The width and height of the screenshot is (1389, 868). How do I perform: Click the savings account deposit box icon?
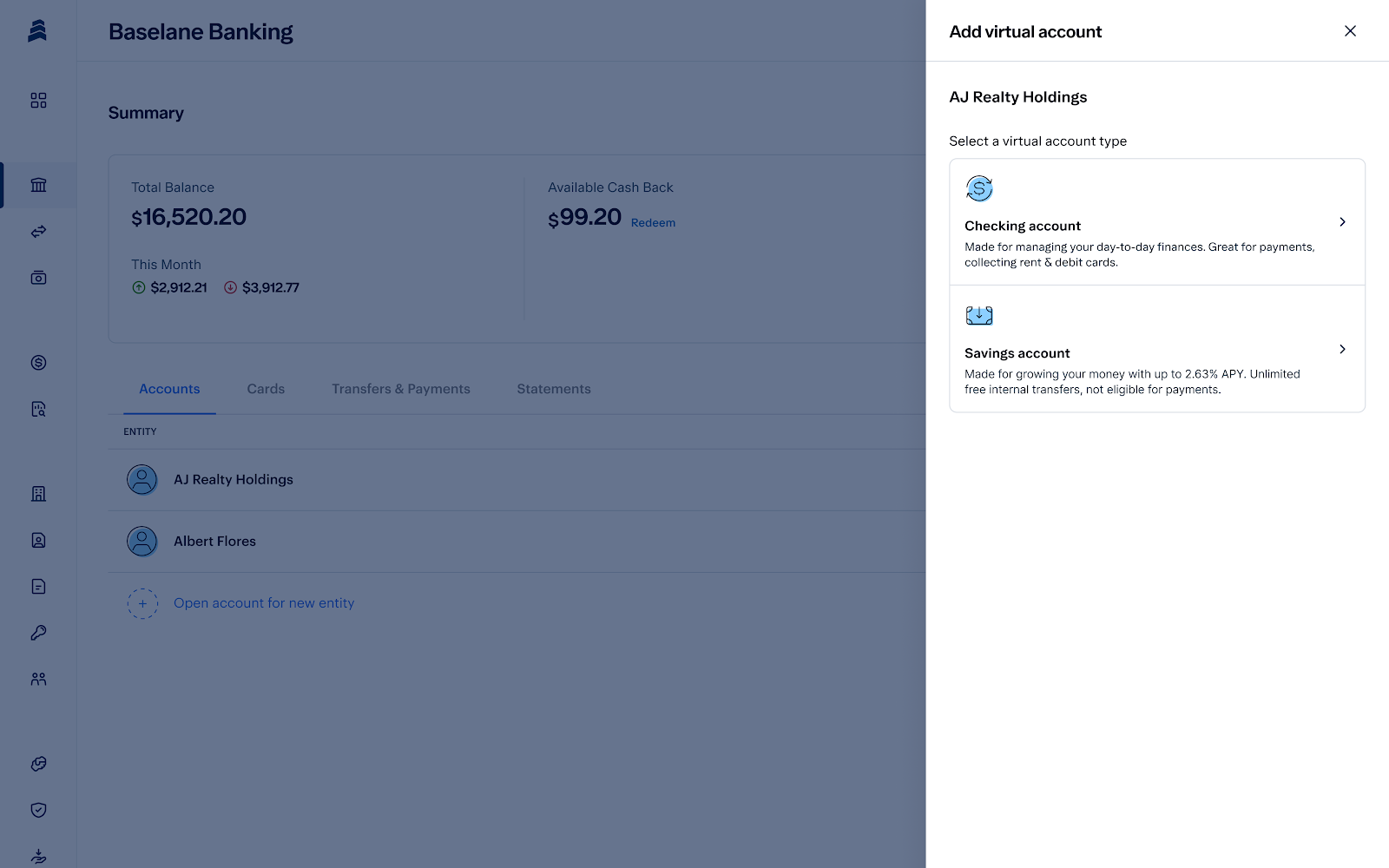pos(979,315)
